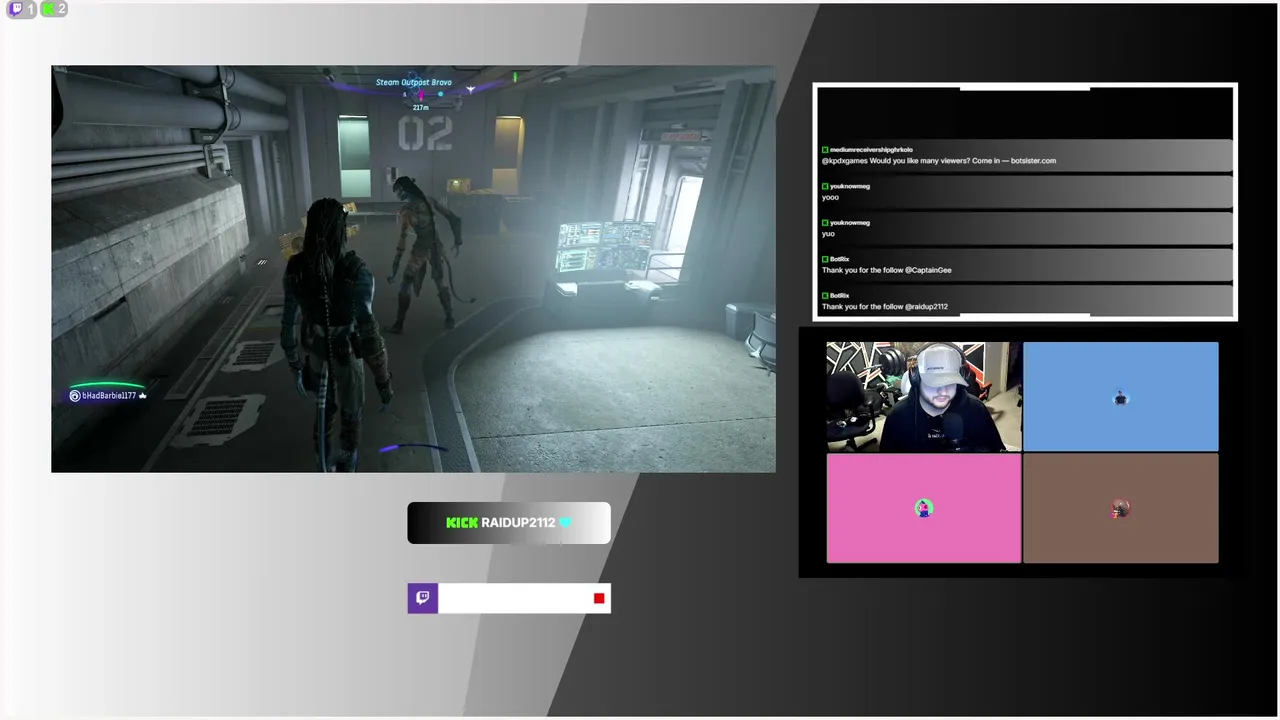
Task: Click the Thank you for the follow @raidup2112 message
Action: click(885, 307)
